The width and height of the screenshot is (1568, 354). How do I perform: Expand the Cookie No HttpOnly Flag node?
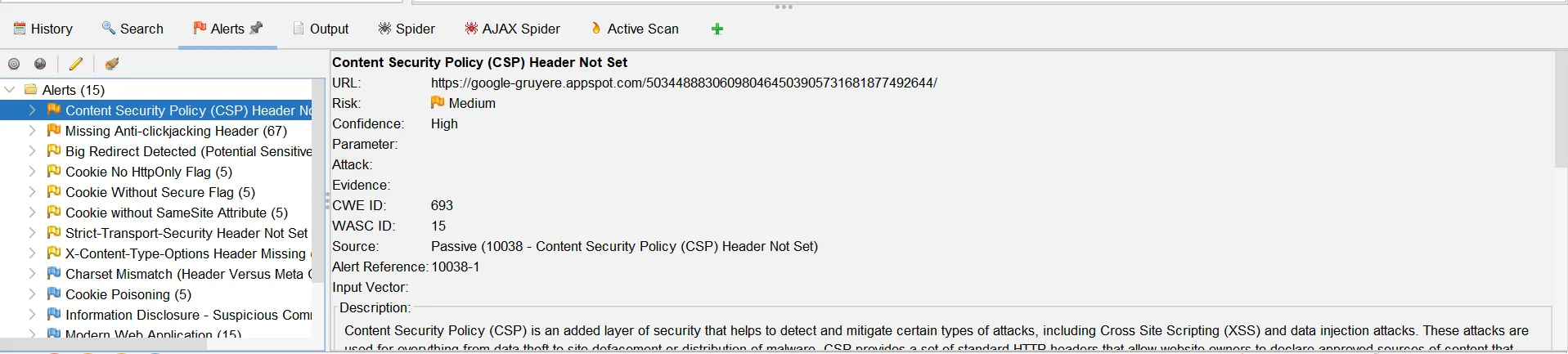pyautogui.click(x=32, y=172)
